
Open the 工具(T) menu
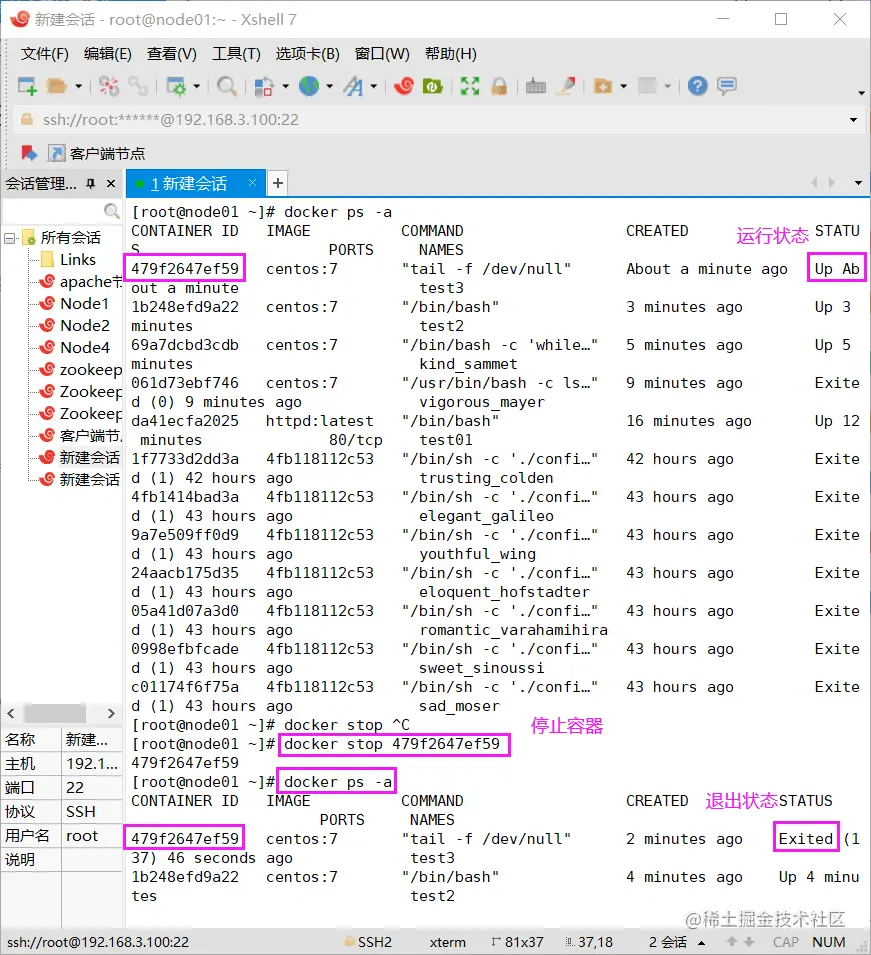236,54
